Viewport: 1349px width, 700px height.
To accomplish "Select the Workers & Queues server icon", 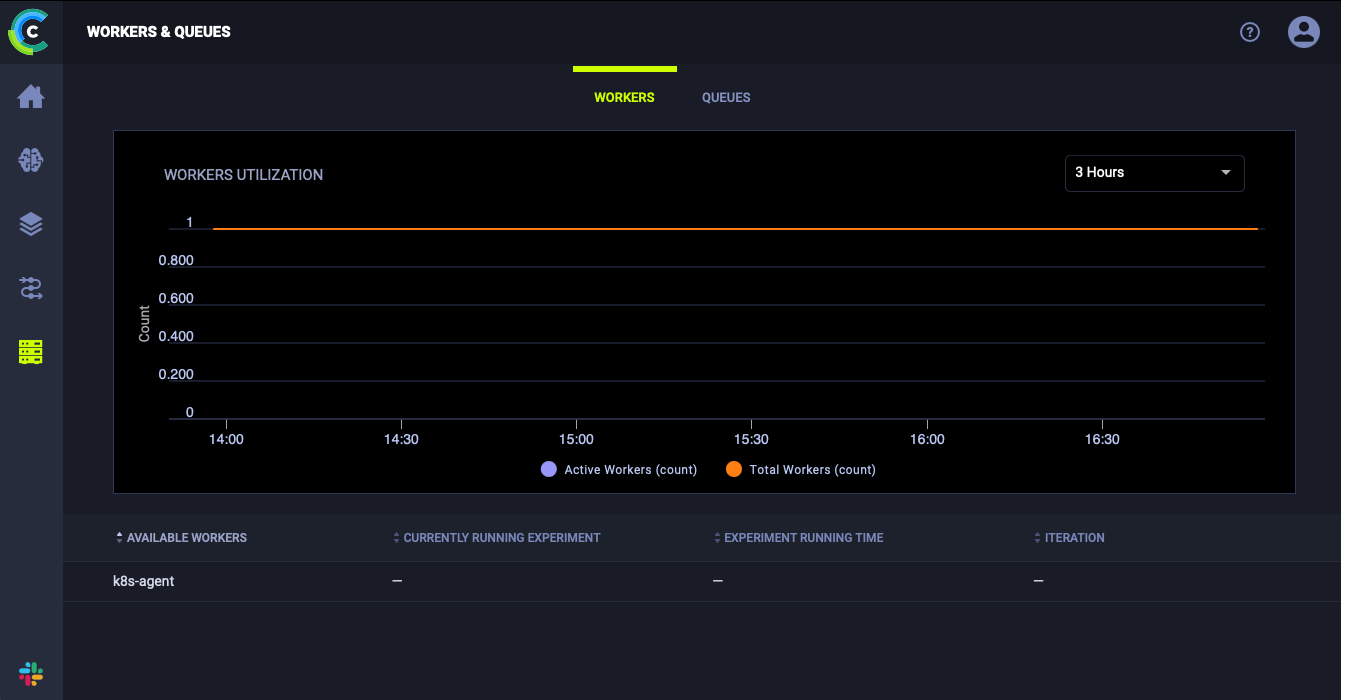I will click(x=31, y=352).
